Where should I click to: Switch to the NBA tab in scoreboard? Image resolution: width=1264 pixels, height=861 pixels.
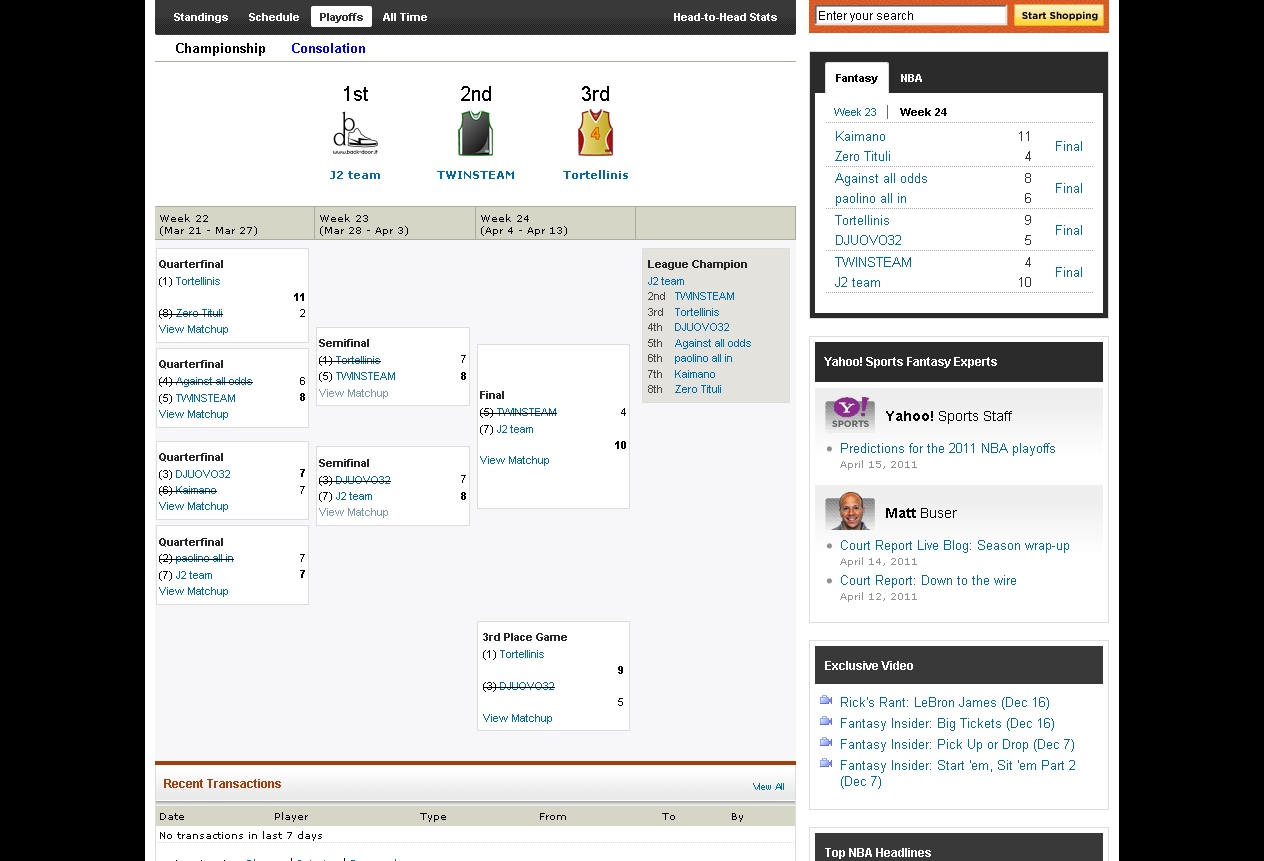(x=911, y=78)
